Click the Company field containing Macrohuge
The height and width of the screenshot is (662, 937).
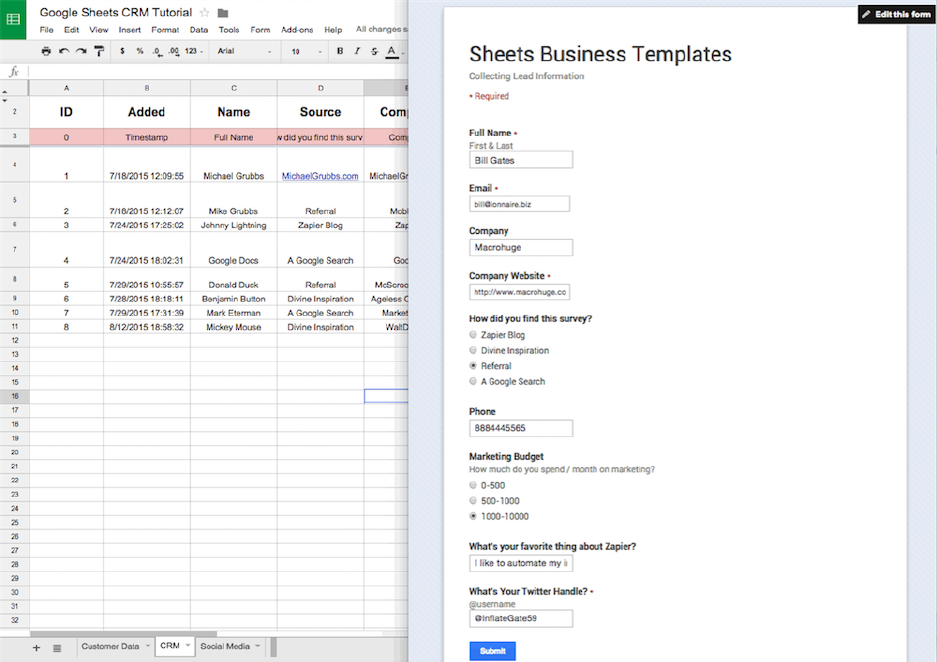click(521, 247)
